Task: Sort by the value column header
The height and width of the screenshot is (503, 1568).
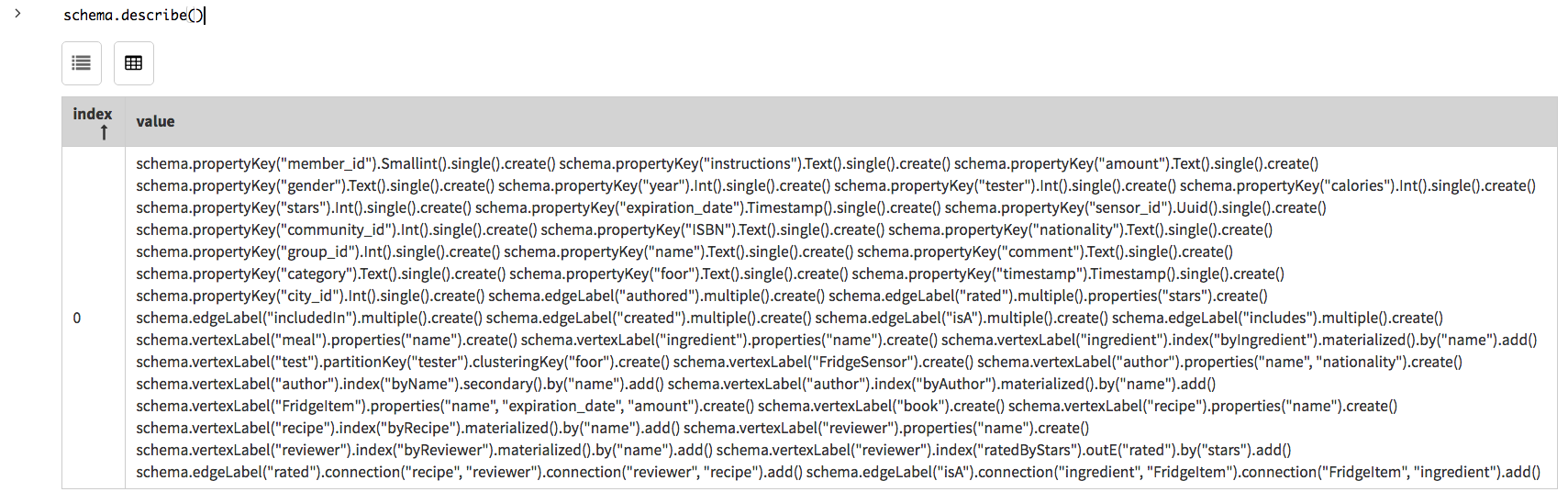Action: (x=155, y=121)
